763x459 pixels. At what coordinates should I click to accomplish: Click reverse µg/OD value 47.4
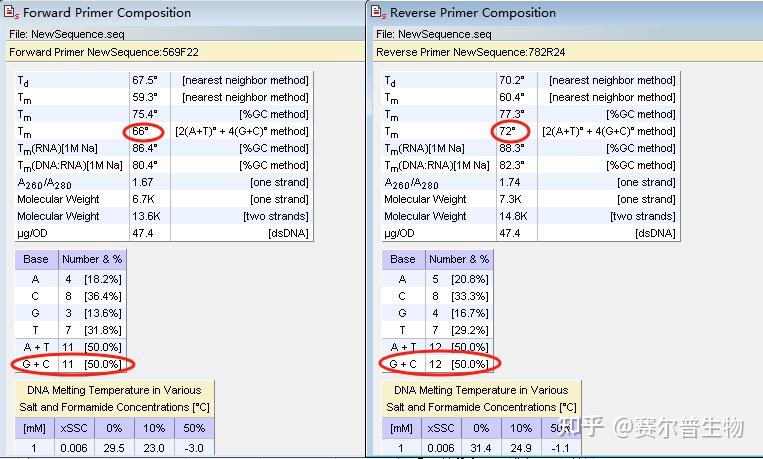pos(509,234)
